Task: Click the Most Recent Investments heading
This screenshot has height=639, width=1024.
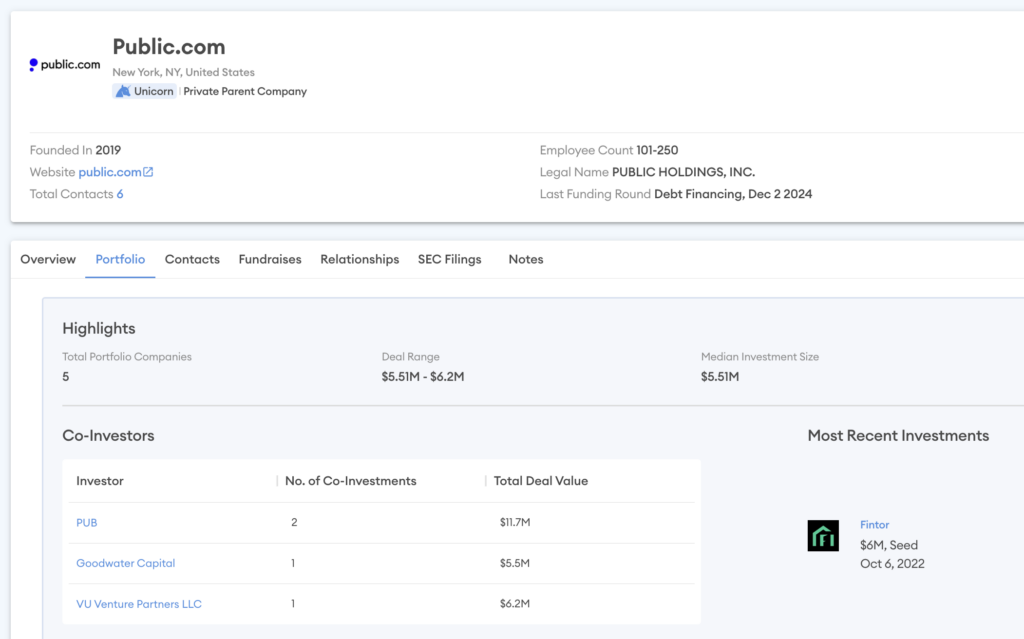Action: (898, 436)
